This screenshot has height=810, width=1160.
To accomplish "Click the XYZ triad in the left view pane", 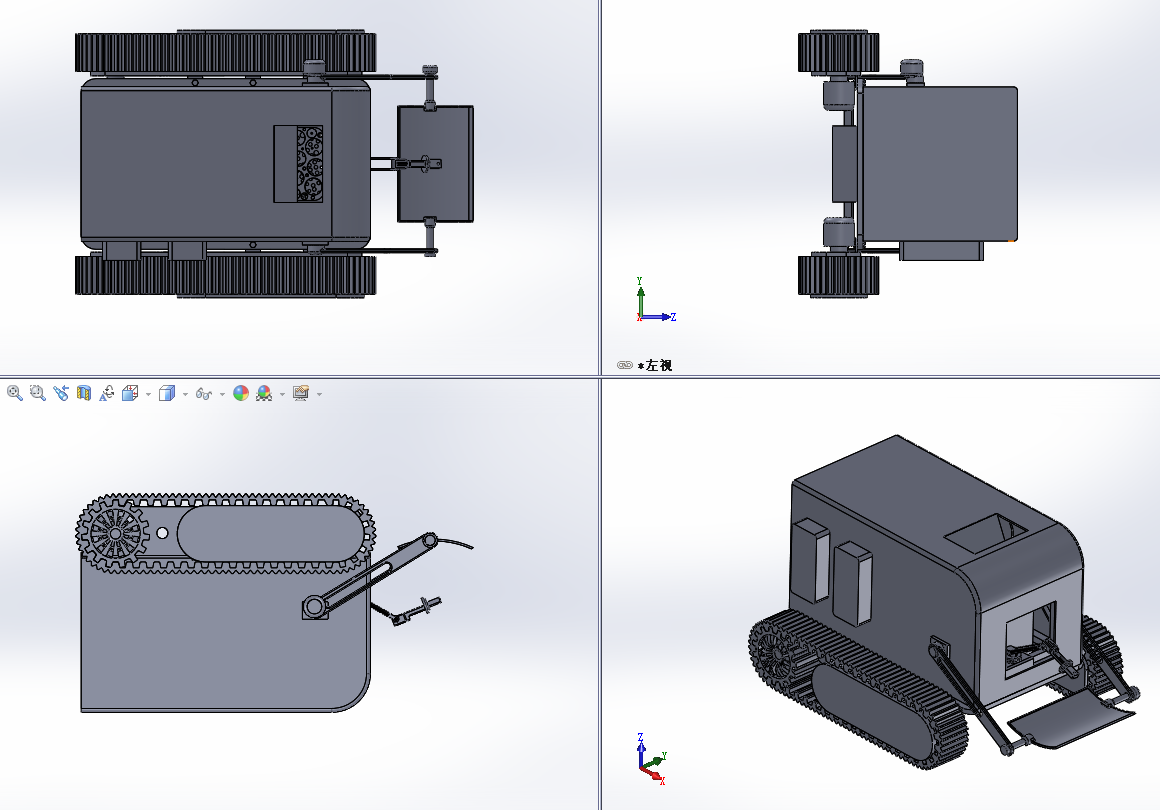I will point(655,300).
